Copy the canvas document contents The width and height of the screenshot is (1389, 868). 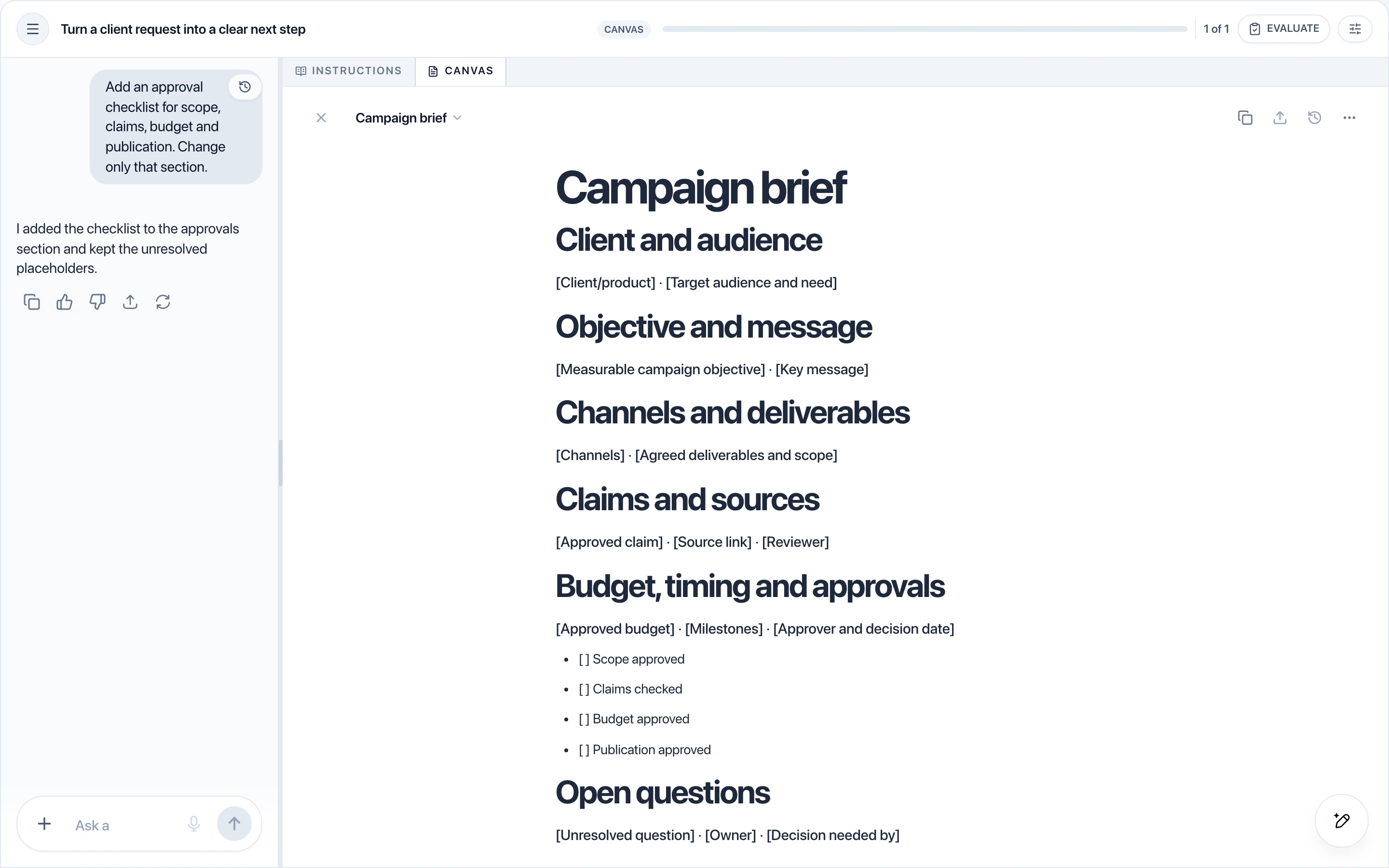tap(1245, 118)
